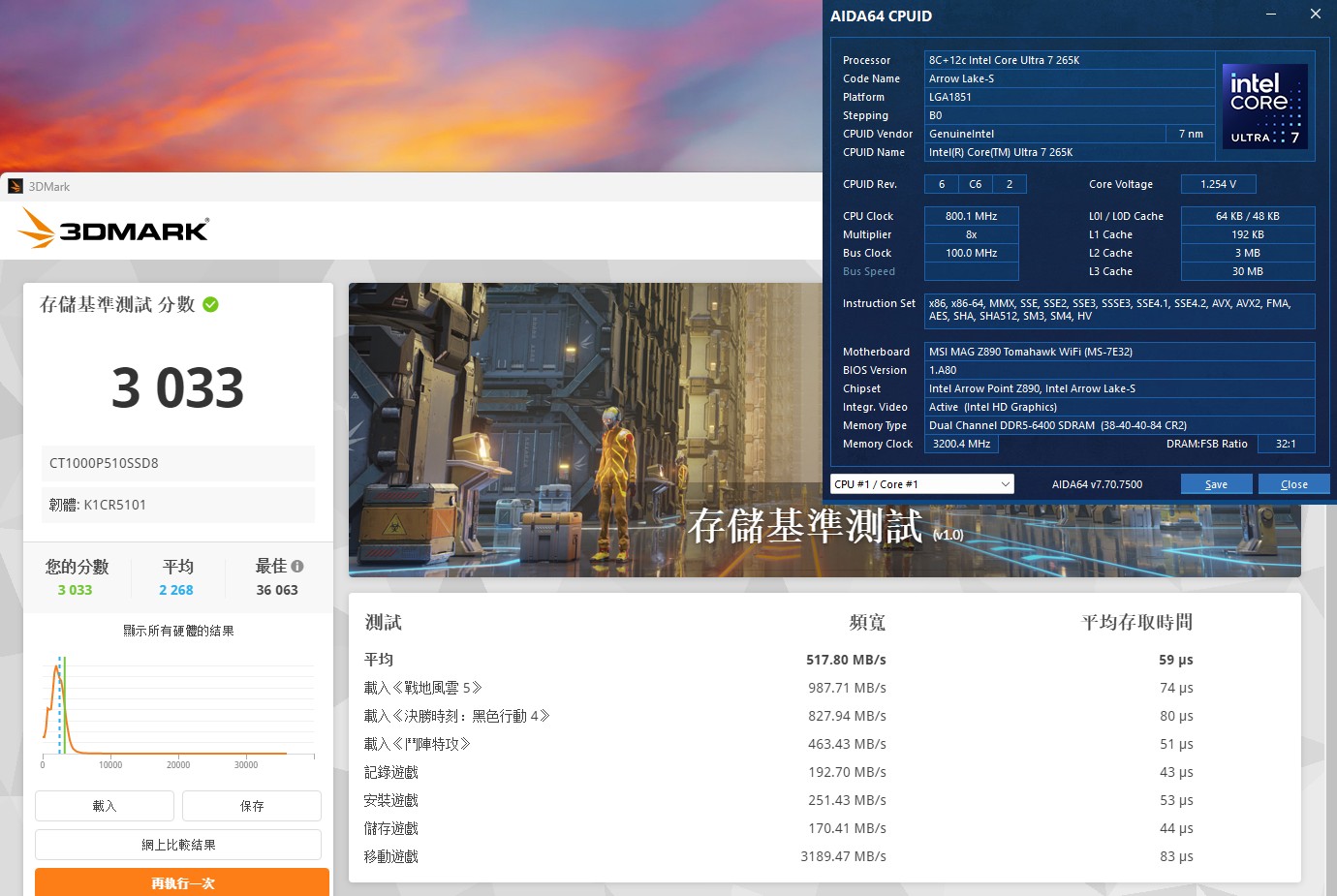Click 網上比較結果 button

point(178,845)
